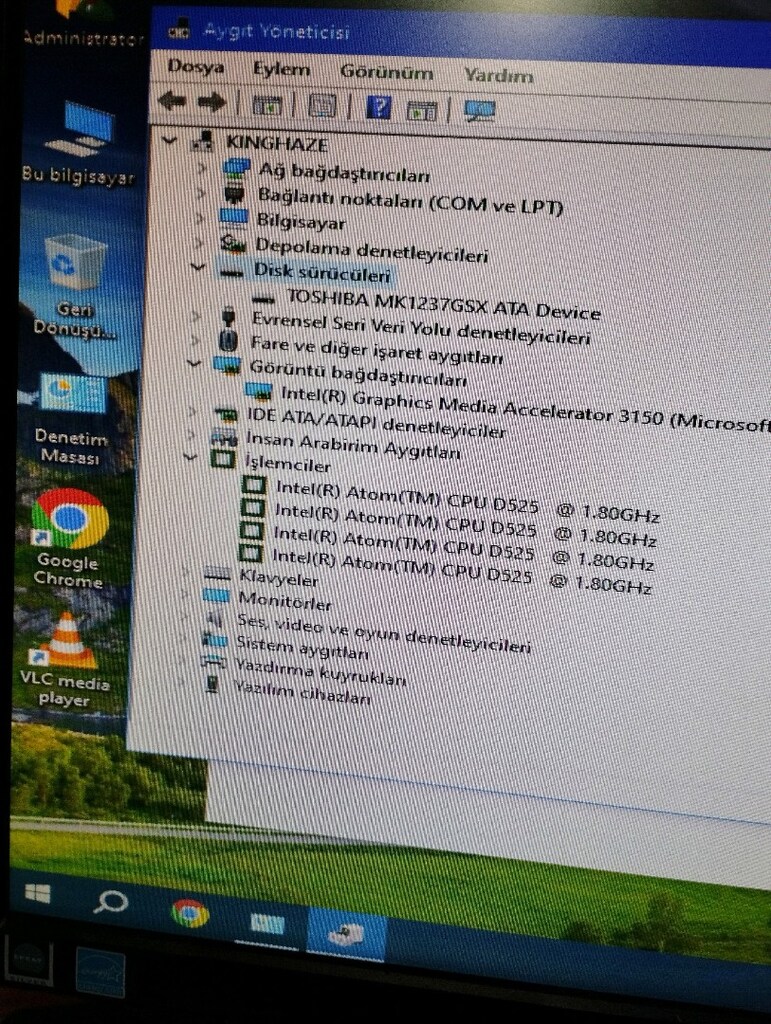Screen dimensions: 771x1024
Task: Select Sistem aygıtları category
Action: click(x=302, y=648)
